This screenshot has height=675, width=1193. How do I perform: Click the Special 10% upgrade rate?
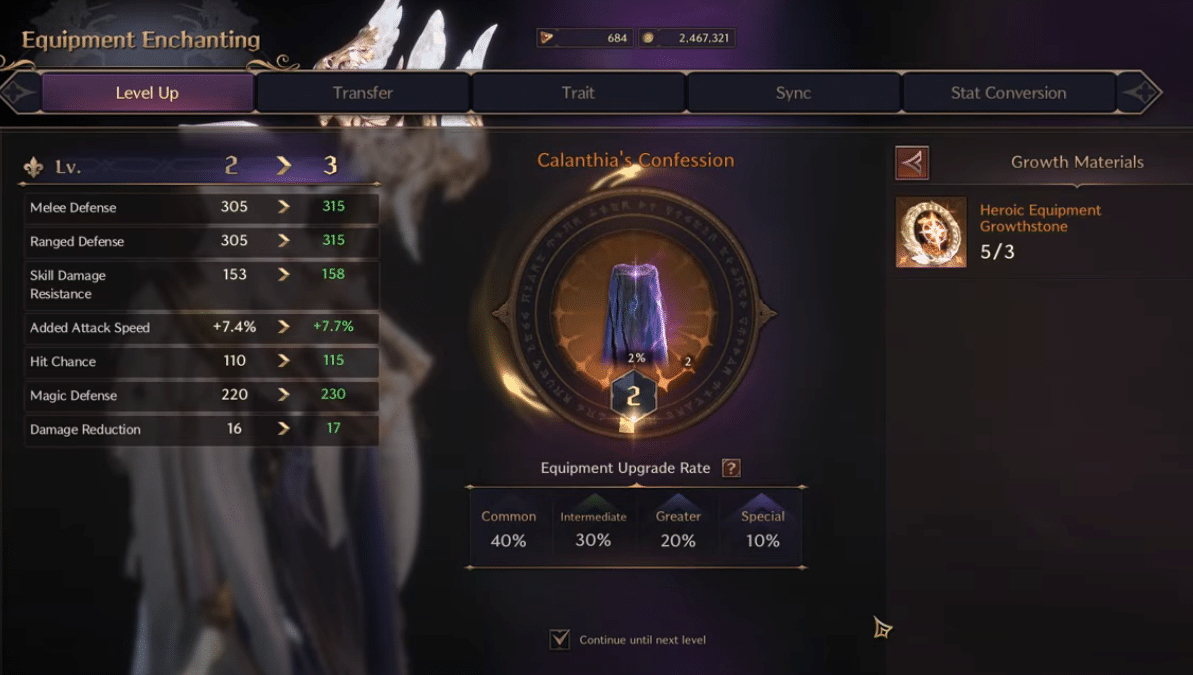tap(762, 528)
